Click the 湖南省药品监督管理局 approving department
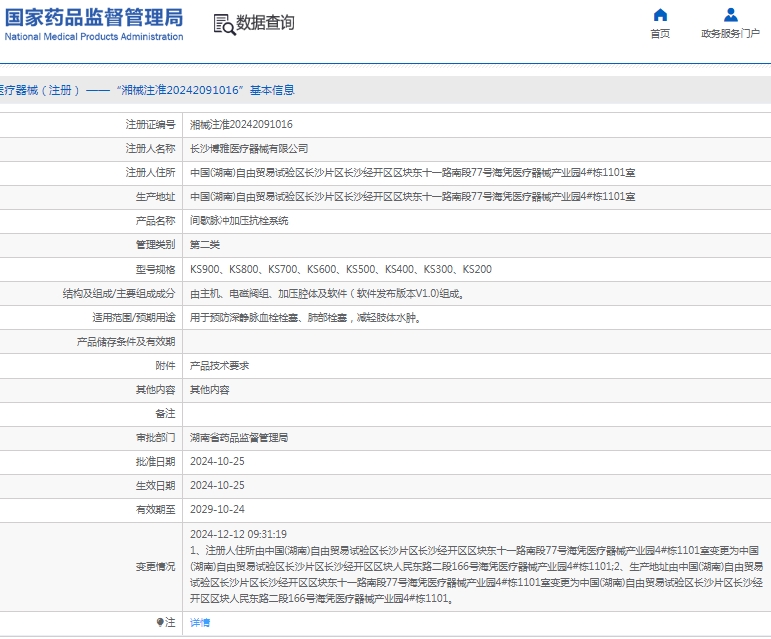This screenshot has width=771, height=639. click(239, 437)
